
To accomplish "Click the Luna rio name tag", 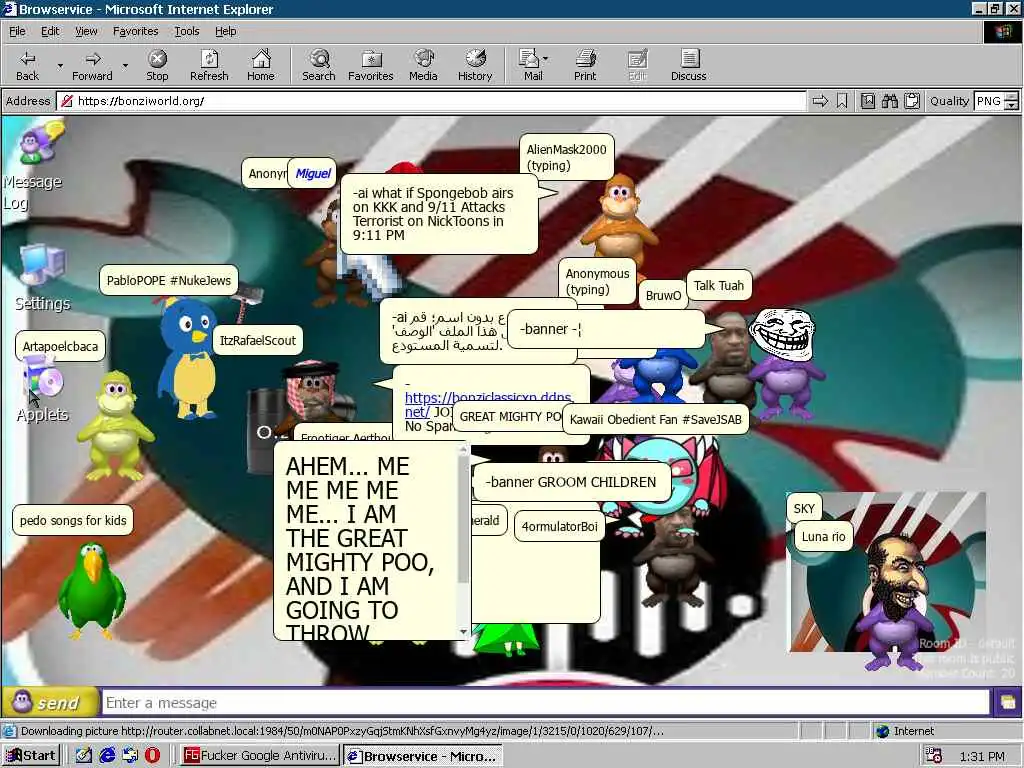I will point(823,537).
